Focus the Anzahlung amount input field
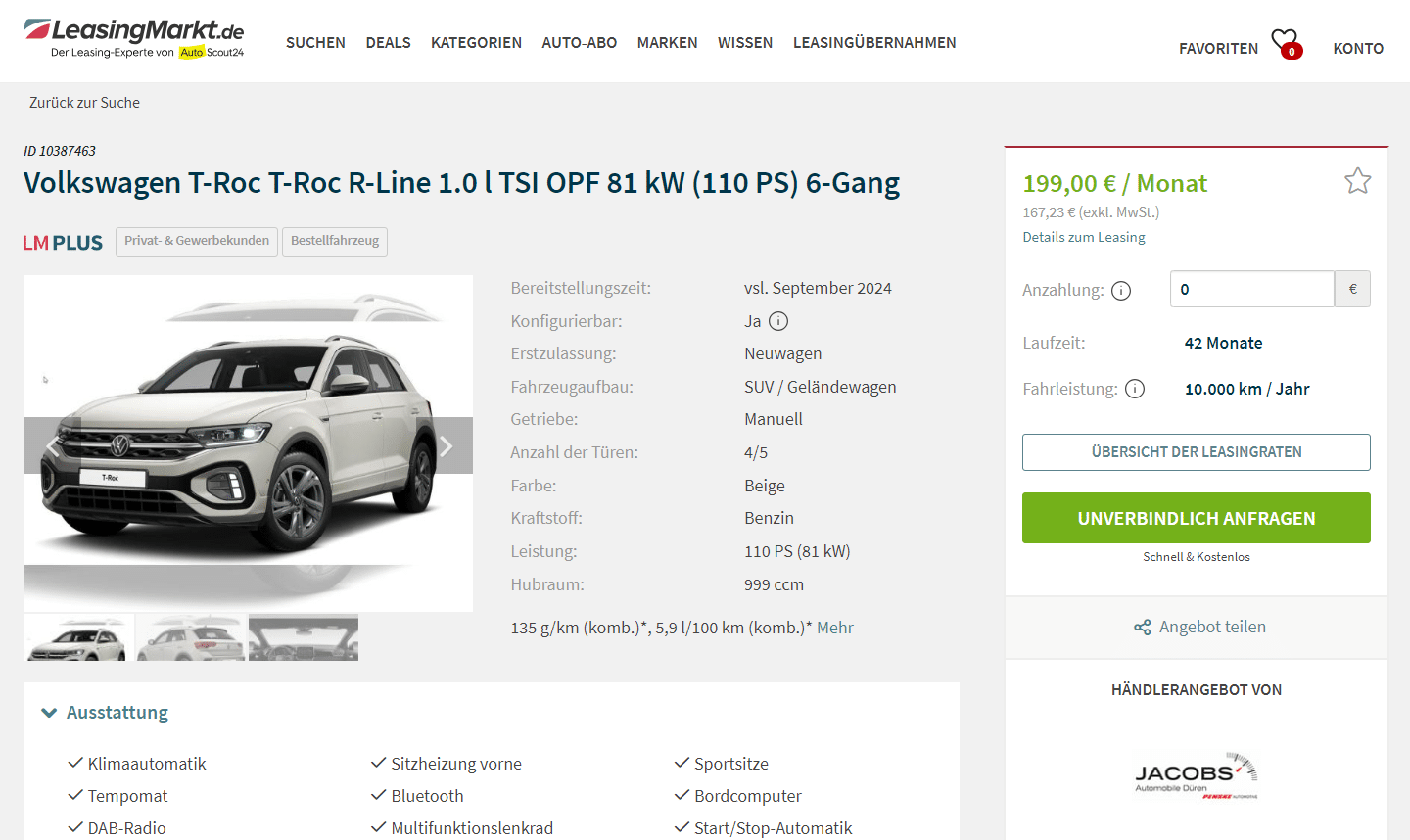Viewport: 1410px width, 840px height. (x=1252, y=289)
